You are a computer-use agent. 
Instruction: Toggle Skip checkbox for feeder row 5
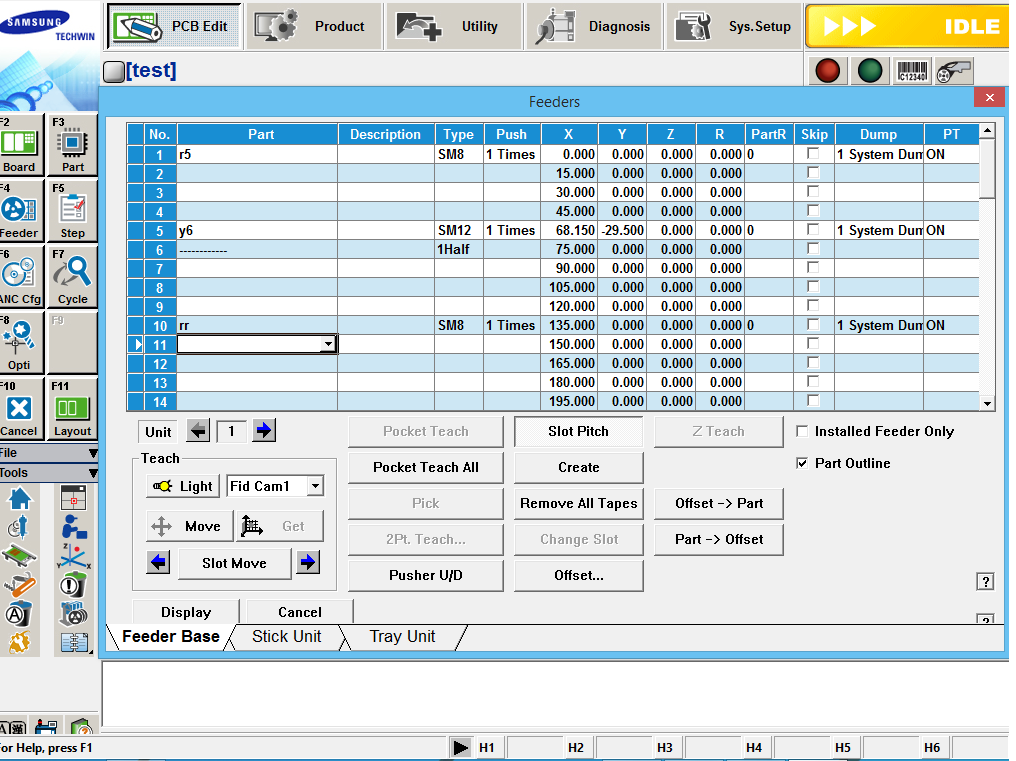813,230
